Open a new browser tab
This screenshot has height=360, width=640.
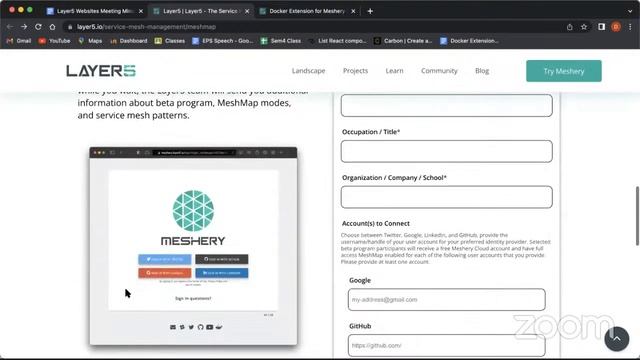tap(370, 11)
